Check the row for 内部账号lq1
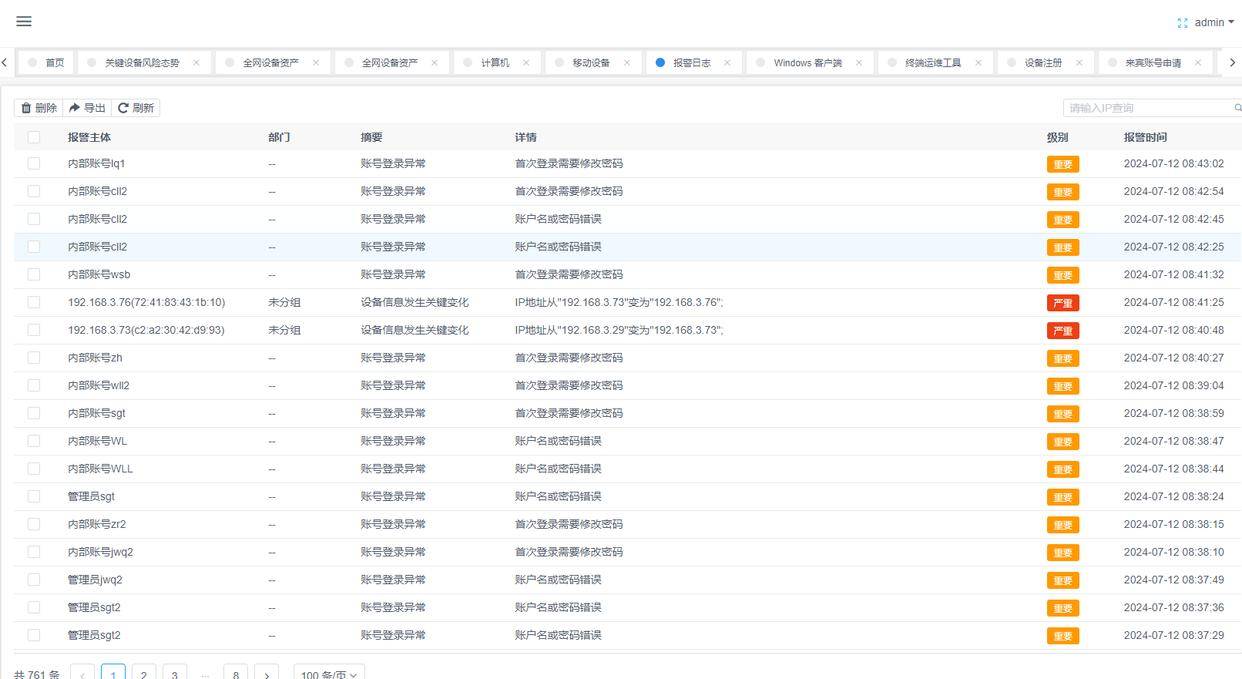Image resolution: width=1242 pixels, height=679 pixels. pyautogui.click(x=34, y=163)
